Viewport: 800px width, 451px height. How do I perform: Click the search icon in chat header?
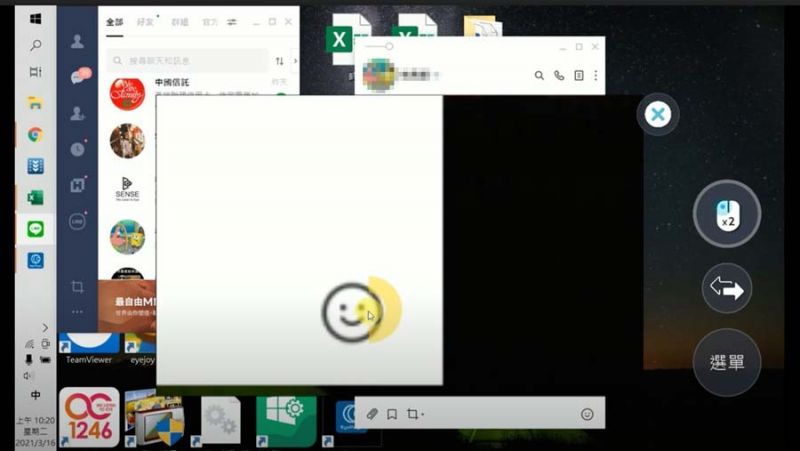pos(539,75)
